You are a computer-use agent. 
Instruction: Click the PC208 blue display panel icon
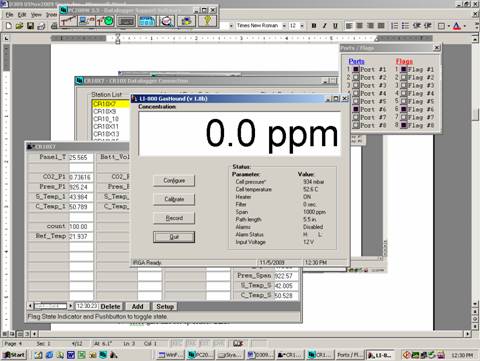point(147,21)
